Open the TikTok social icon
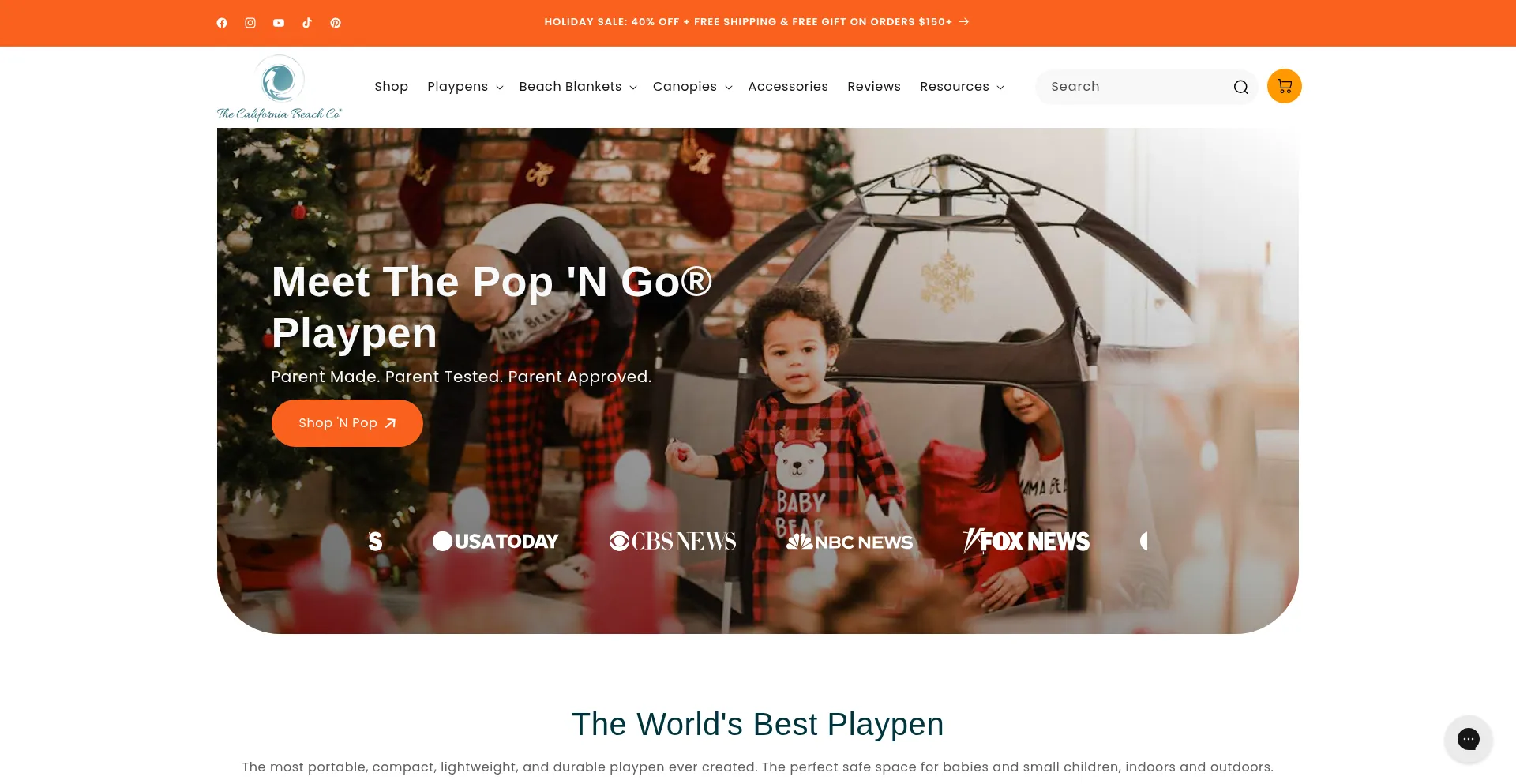The height and width of the screenshot is (784, 1516). [x=307, y=23]
